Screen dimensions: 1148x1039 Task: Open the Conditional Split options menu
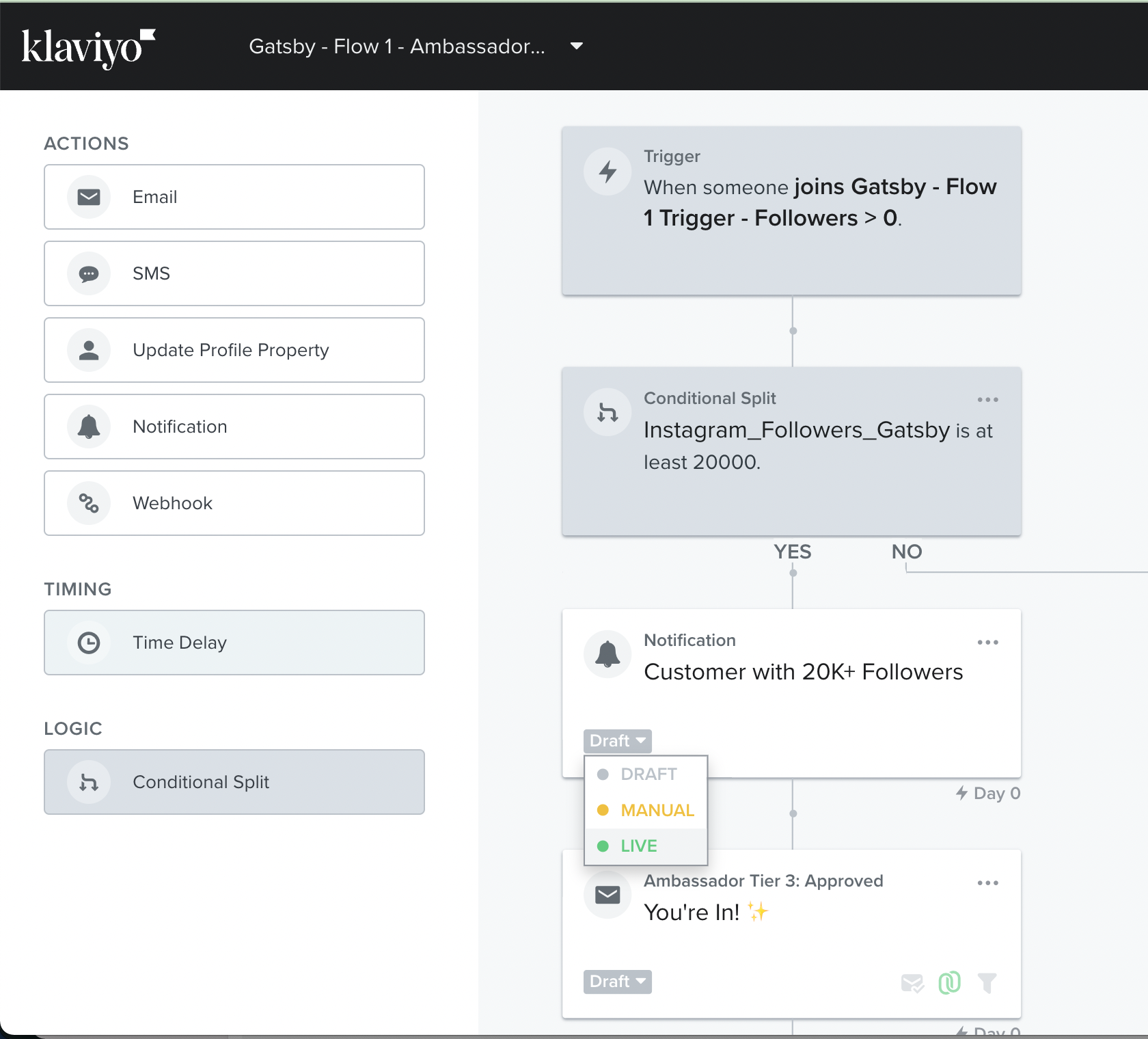coord(988,399)
